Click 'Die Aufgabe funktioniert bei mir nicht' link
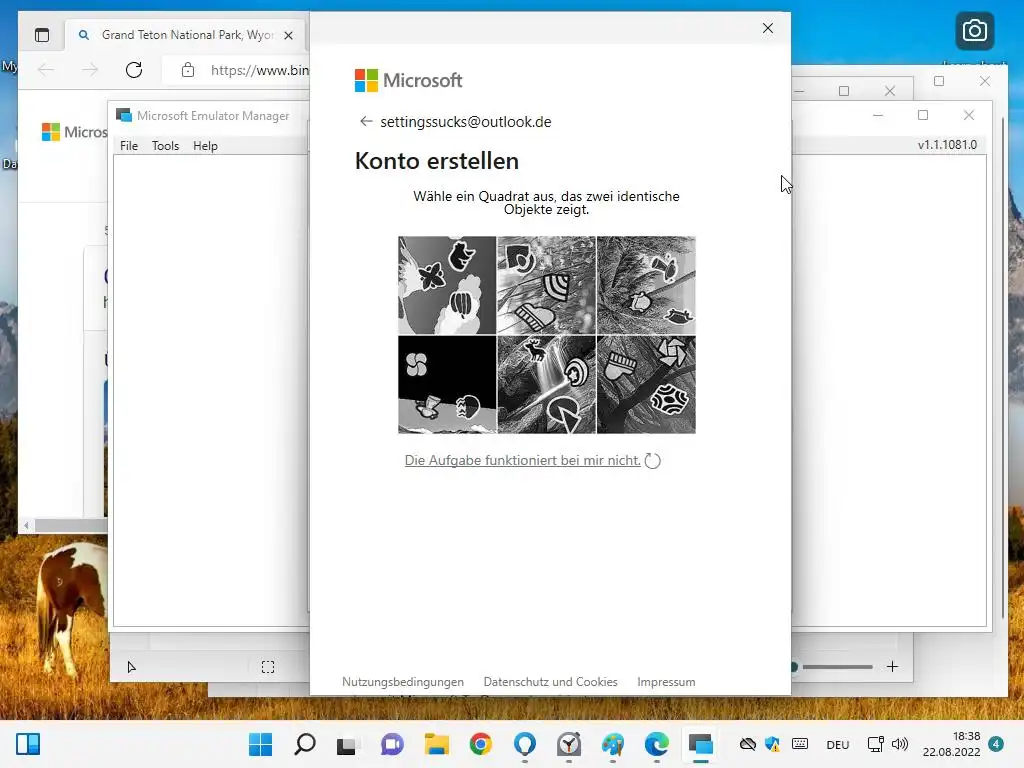This screenshot has height=768, width=1024. 522,460
